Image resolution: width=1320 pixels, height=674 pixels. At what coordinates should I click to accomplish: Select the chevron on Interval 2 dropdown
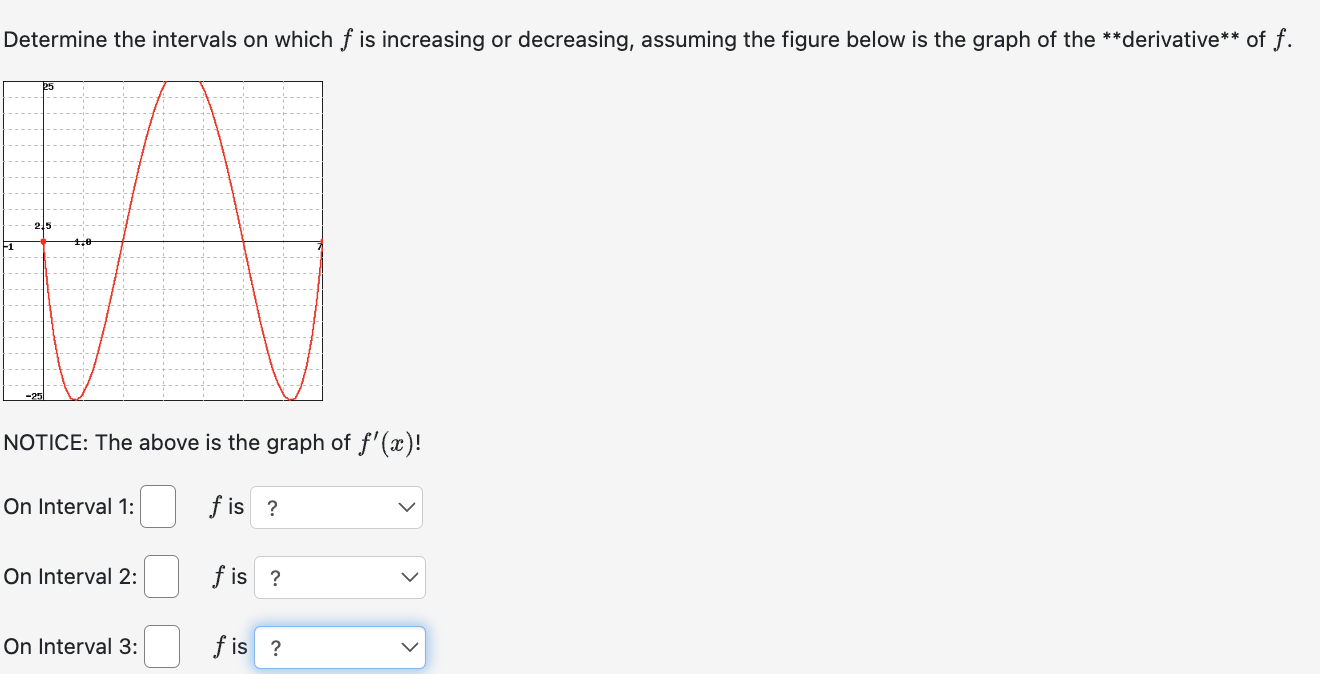coord(409,577)
